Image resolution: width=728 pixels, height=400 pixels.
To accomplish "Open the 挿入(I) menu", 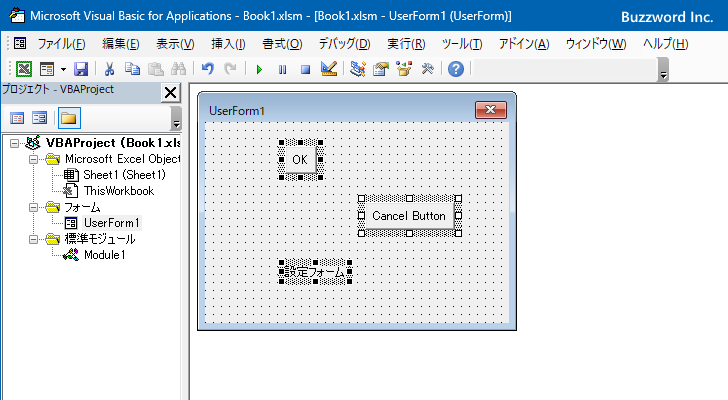I will [x=228, y=44].
